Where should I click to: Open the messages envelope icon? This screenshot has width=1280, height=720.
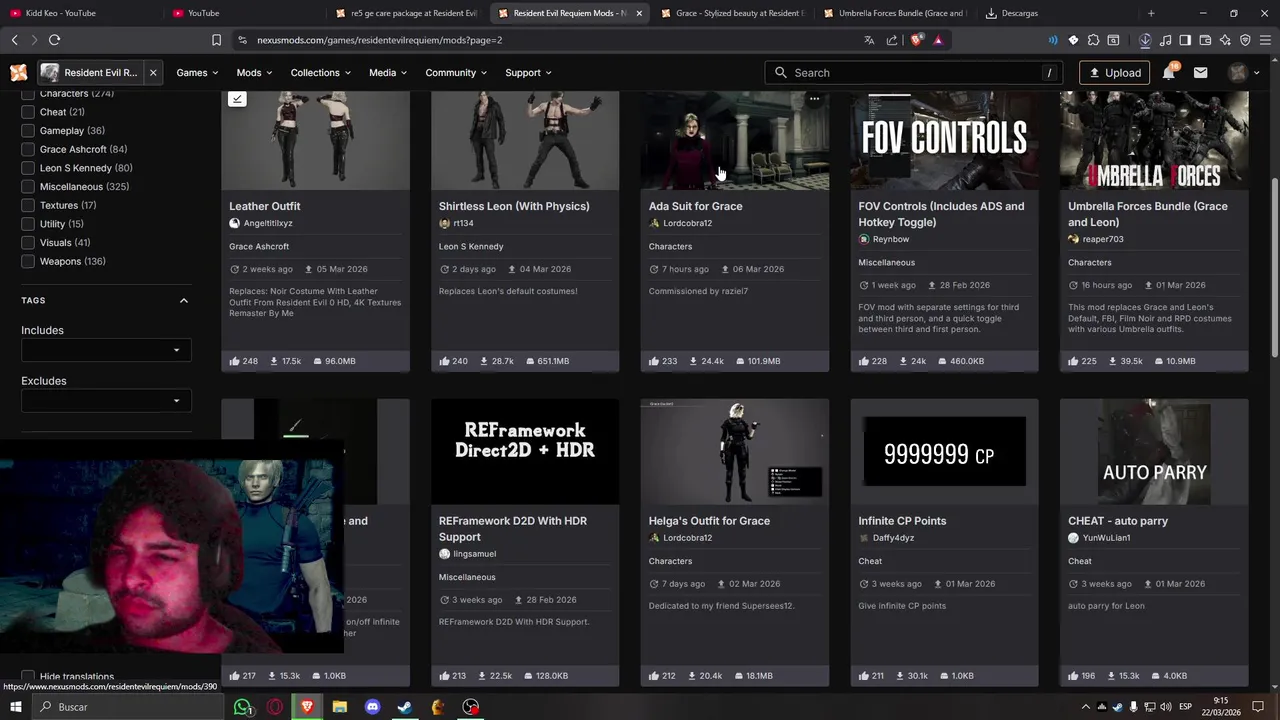[x=1200, y=73]
